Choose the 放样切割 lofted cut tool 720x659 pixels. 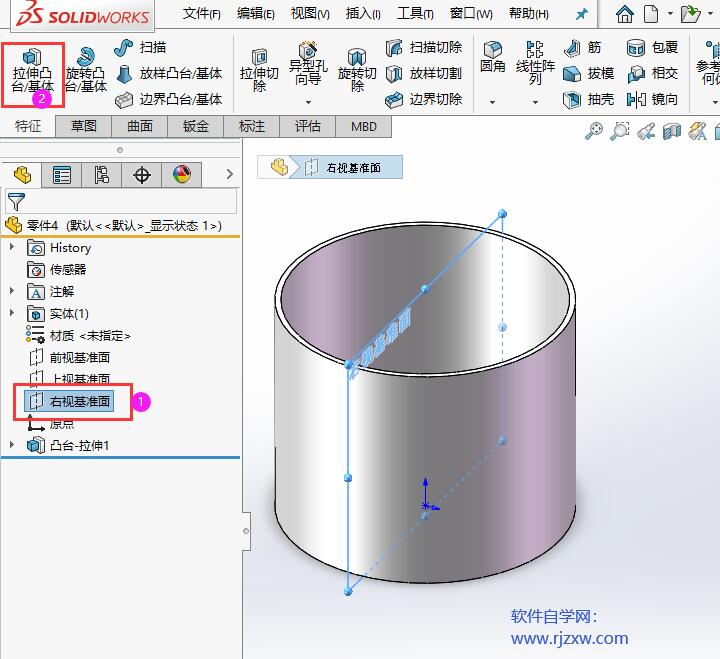pyautogui.click(x=423, y=73)
